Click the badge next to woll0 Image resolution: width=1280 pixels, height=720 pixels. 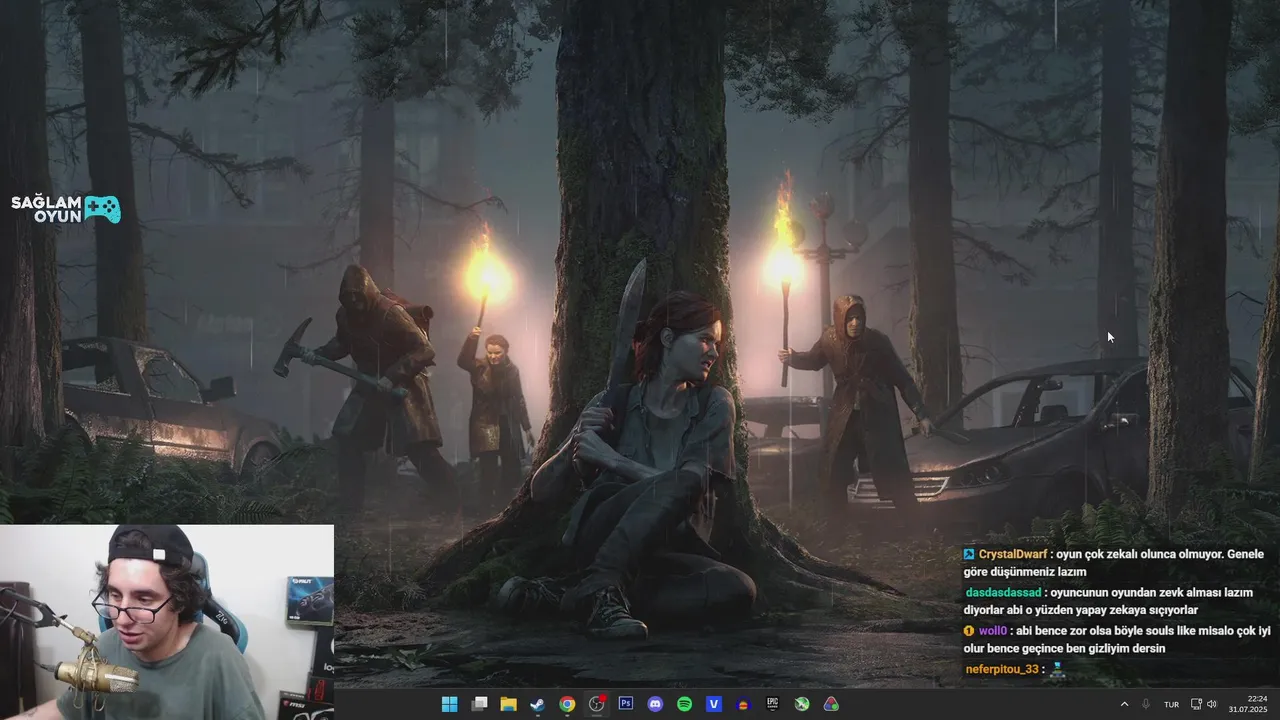pyautogui.click(x=969, y=630)
